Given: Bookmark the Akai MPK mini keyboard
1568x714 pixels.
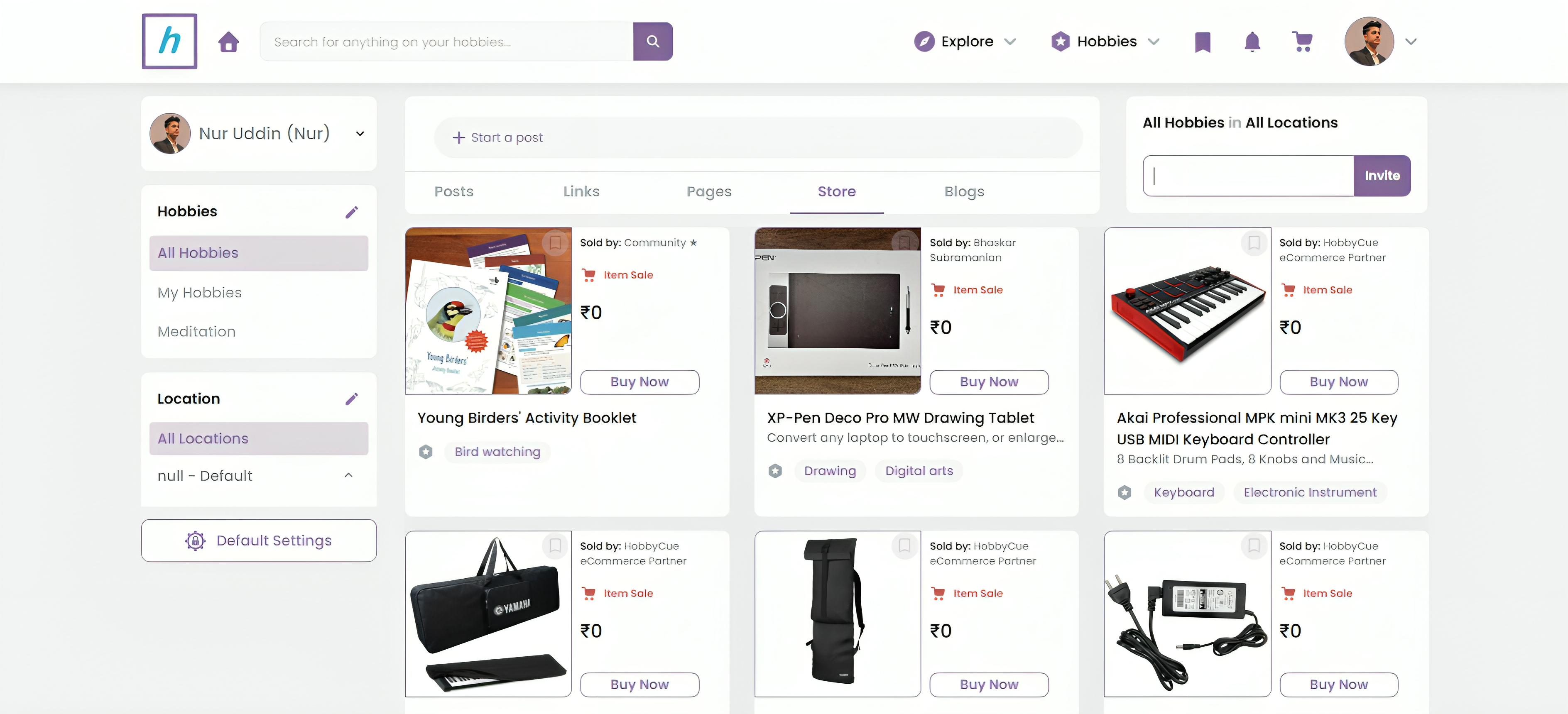Looking at the screenshot, I should [x=1254, y=243].
